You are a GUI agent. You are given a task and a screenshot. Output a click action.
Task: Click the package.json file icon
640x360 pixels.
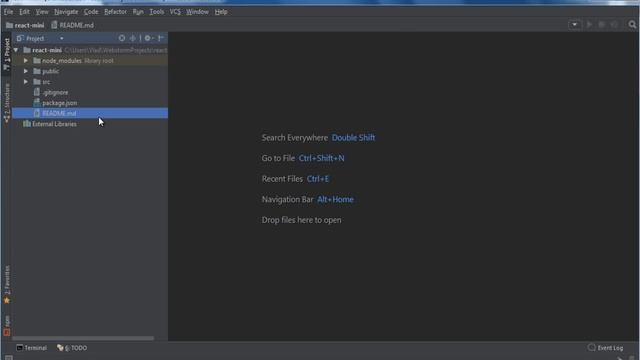(37, 103)
